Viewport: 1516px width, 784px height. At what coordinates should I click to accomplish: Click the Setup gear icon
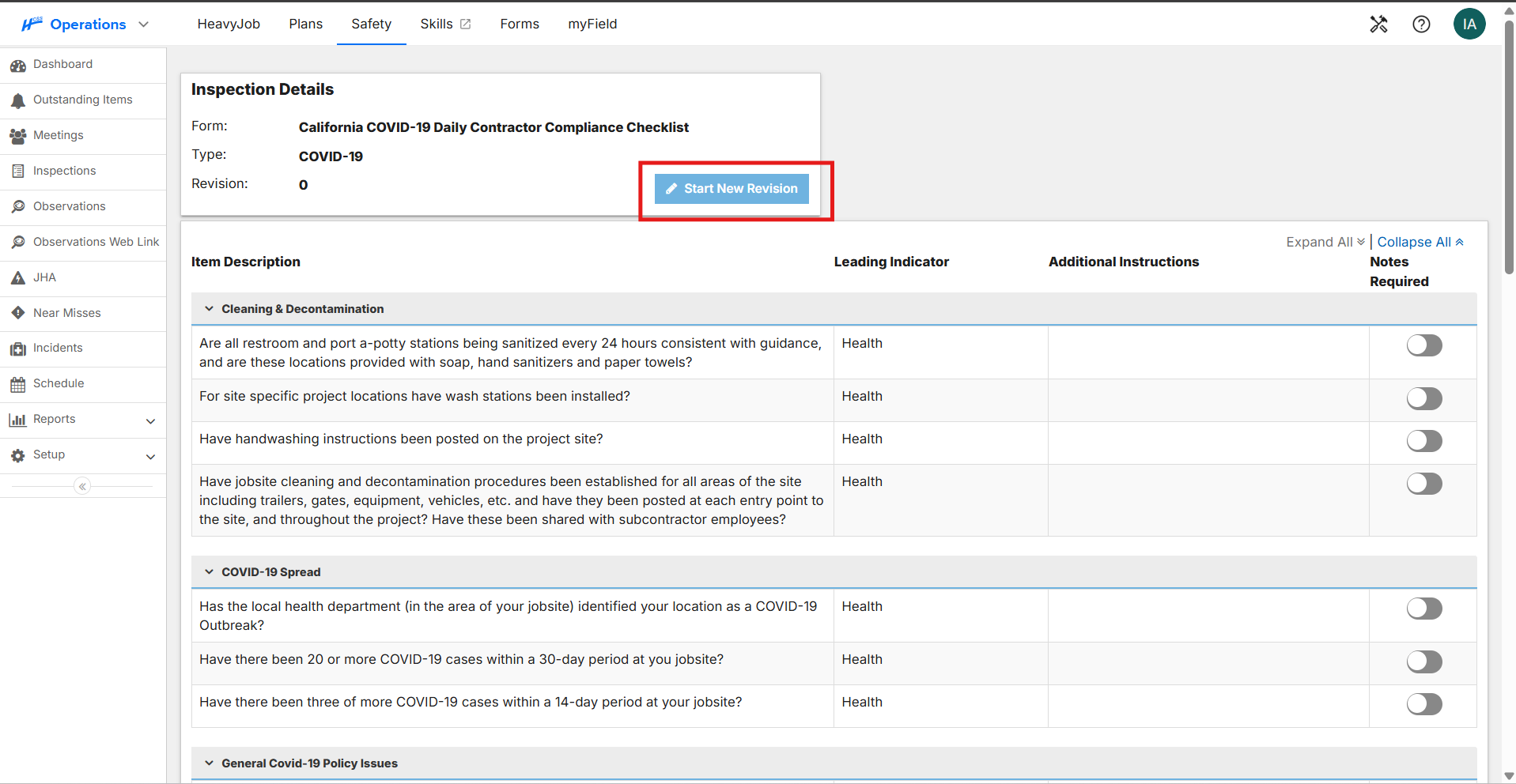point(18,455)
